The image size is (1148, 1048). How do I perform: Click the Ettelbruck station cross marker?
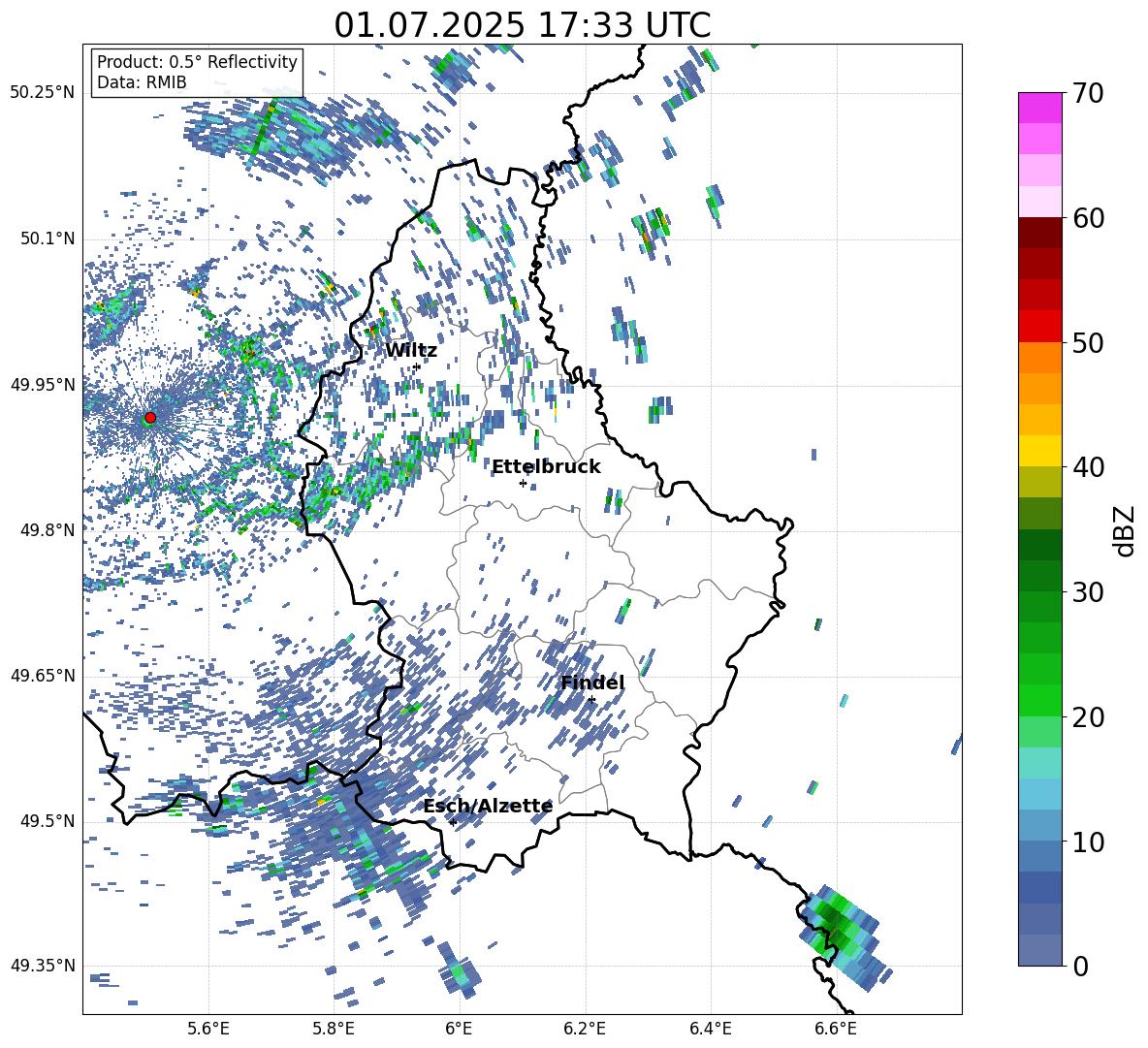tap(523, 483)
